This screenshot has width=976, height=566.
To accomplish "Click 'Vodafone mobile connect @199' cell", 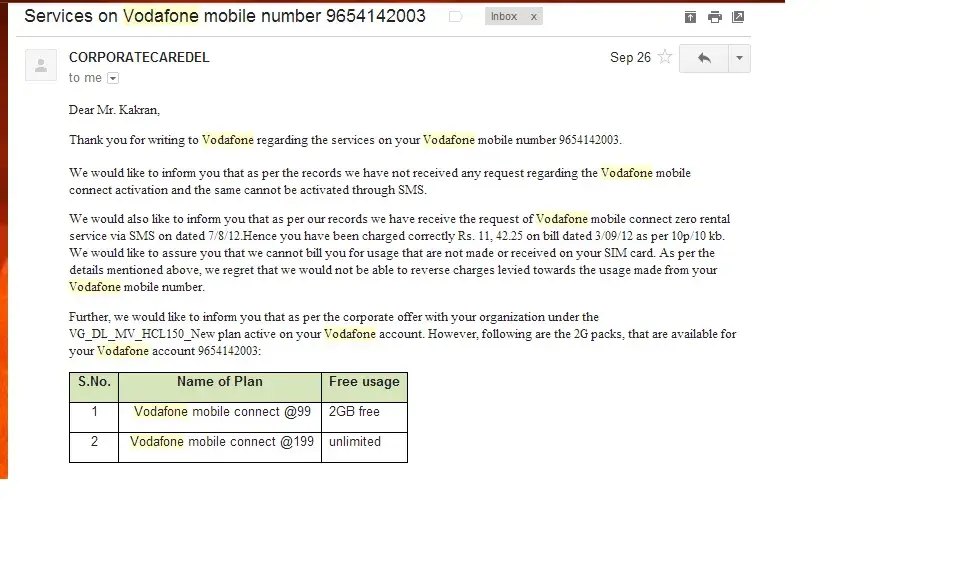I will tap(220, 447).
